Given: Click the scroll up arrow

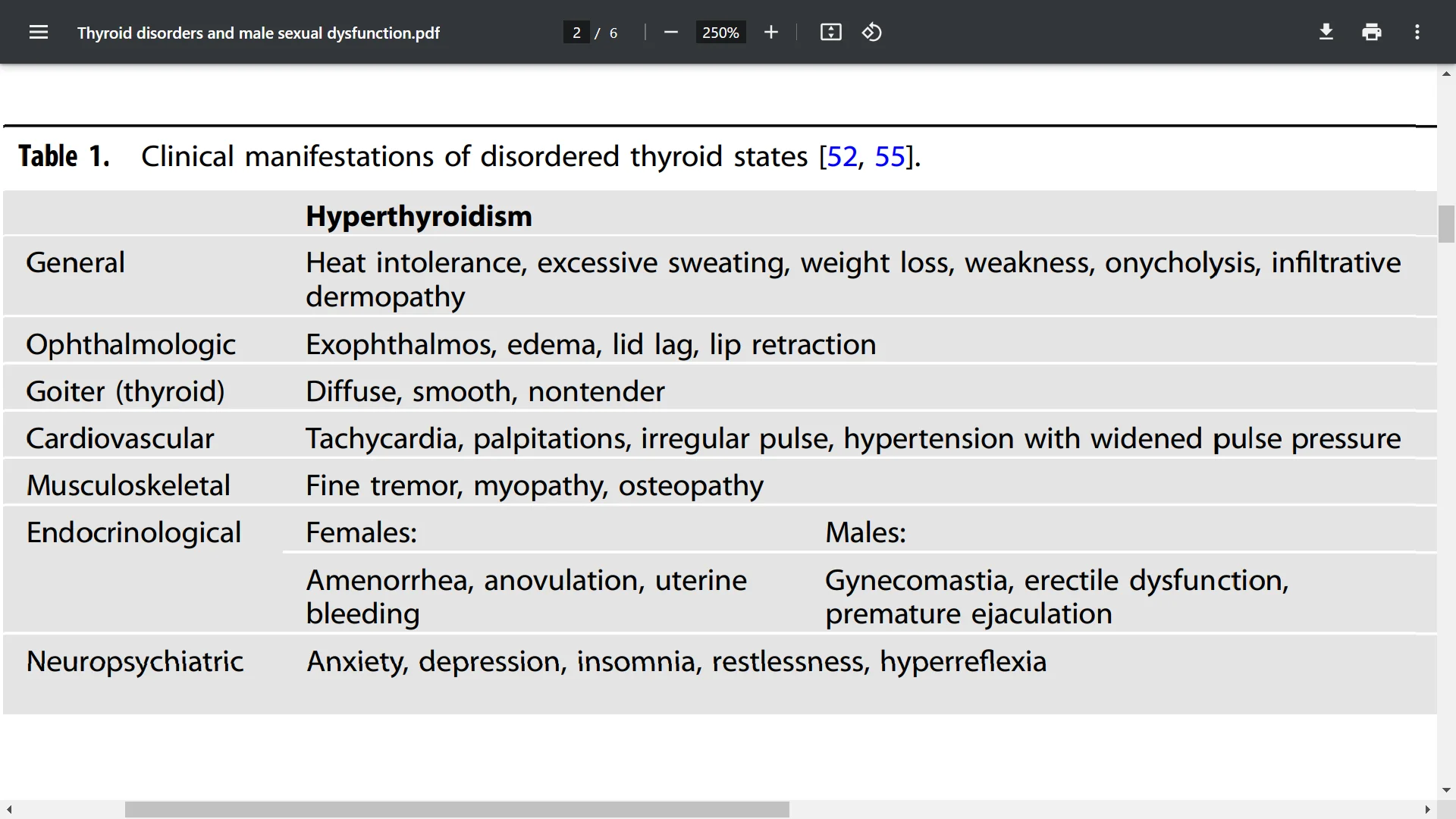Looking at the screenshot, I should pos(1446,74).
